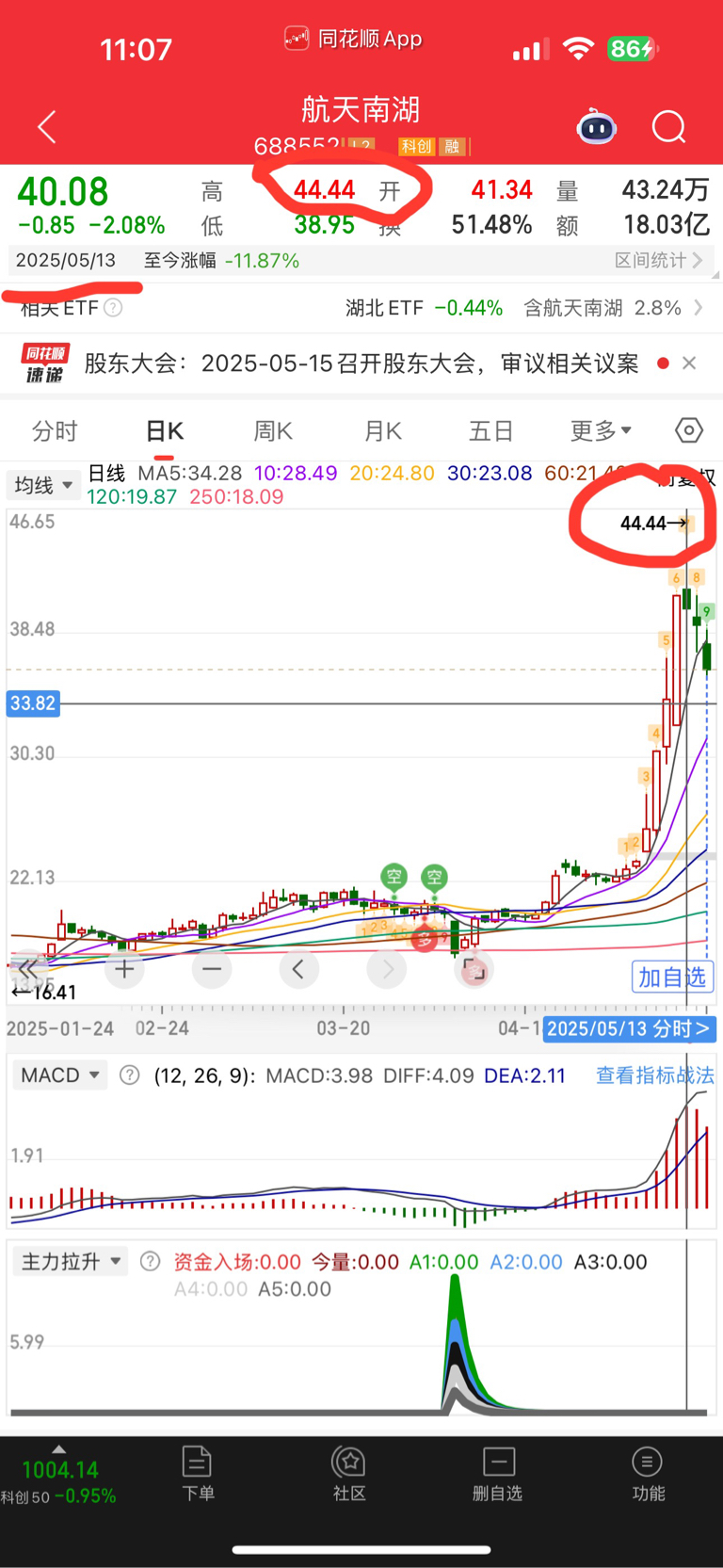Viewport: 723px width, 1568px height.
Task: Expand the 更多 period dropdown
Action: pyautogui.click(x=601, y=430)
